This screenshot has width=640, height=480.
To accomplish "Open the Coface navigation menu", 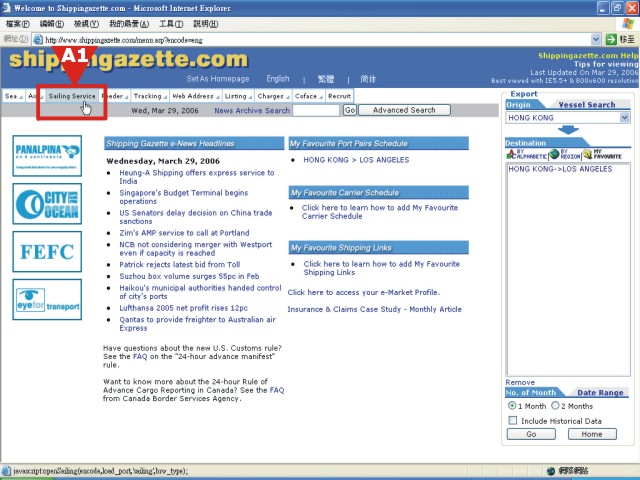I will 308,96.
